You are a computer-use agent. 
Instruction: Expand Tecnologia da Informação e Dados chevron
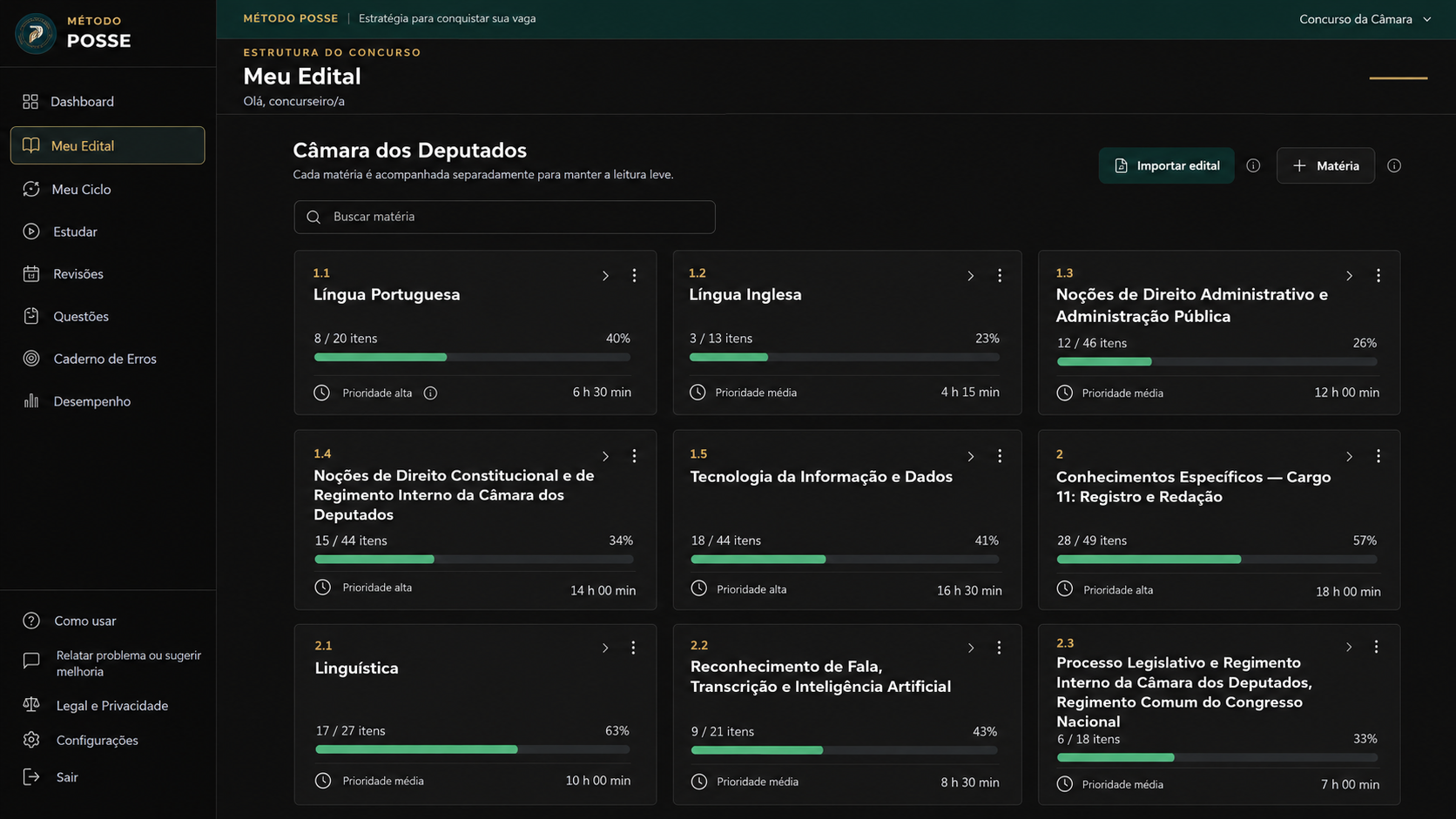[970, 456]
